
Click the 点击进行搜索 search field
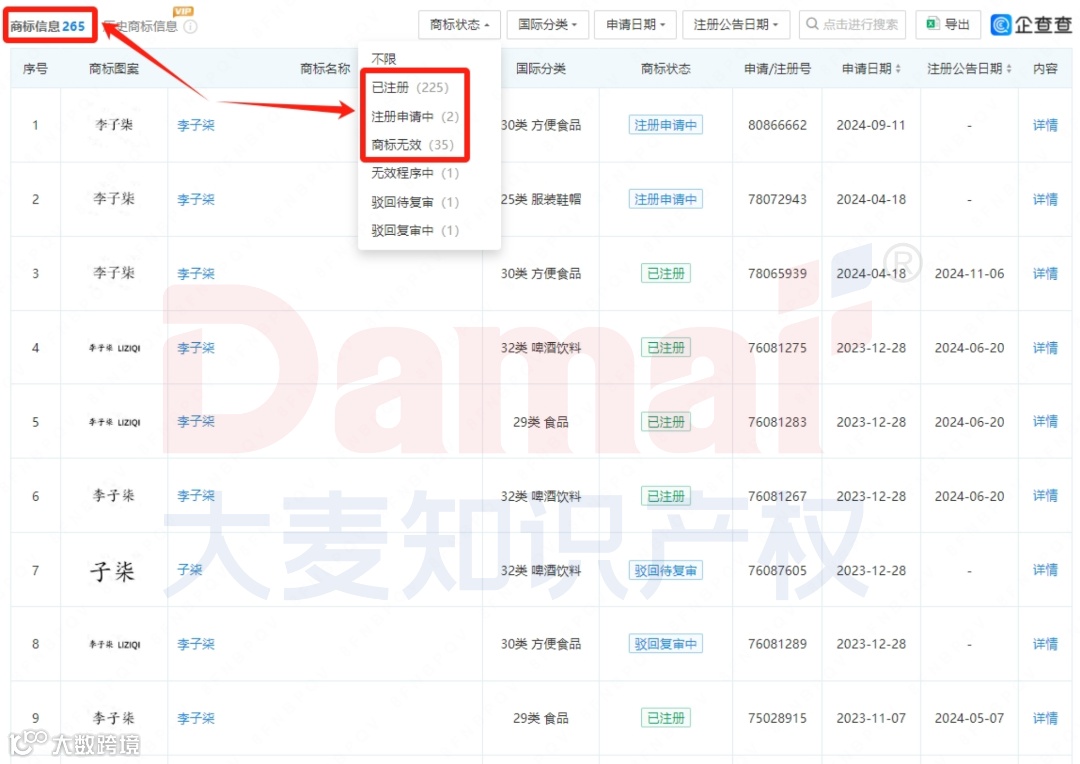click(x=852, y=25)
